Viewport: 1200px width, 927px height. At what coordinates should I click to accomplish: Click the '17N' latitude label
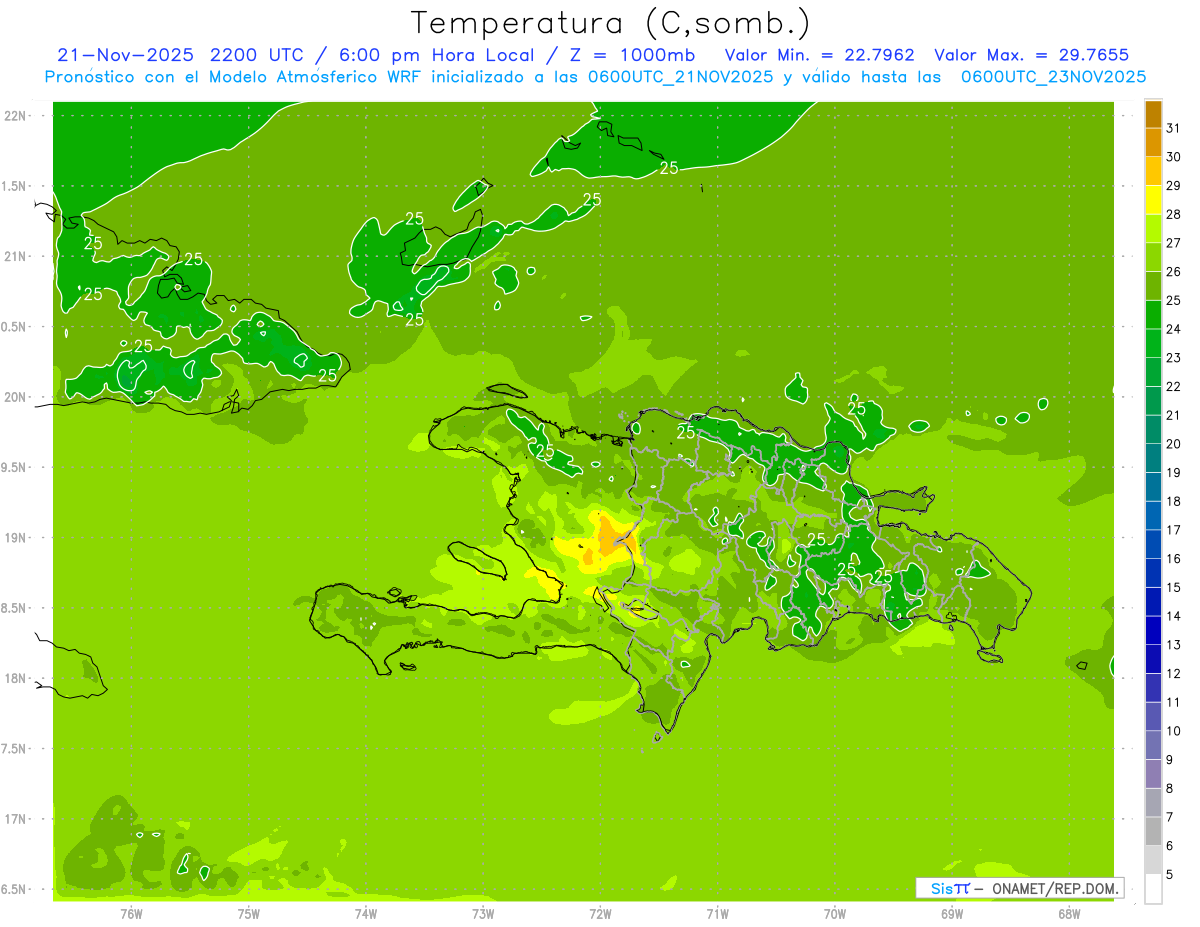[15, 819]
